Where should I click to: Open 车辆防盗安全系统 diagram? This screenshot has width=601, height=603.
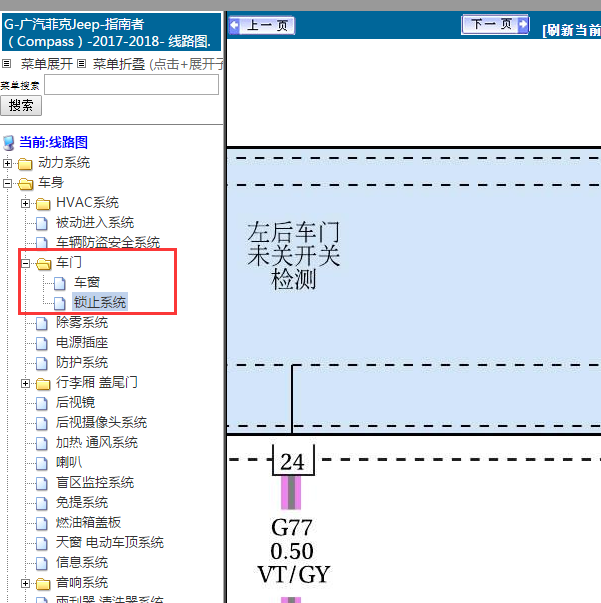point(108,243)
